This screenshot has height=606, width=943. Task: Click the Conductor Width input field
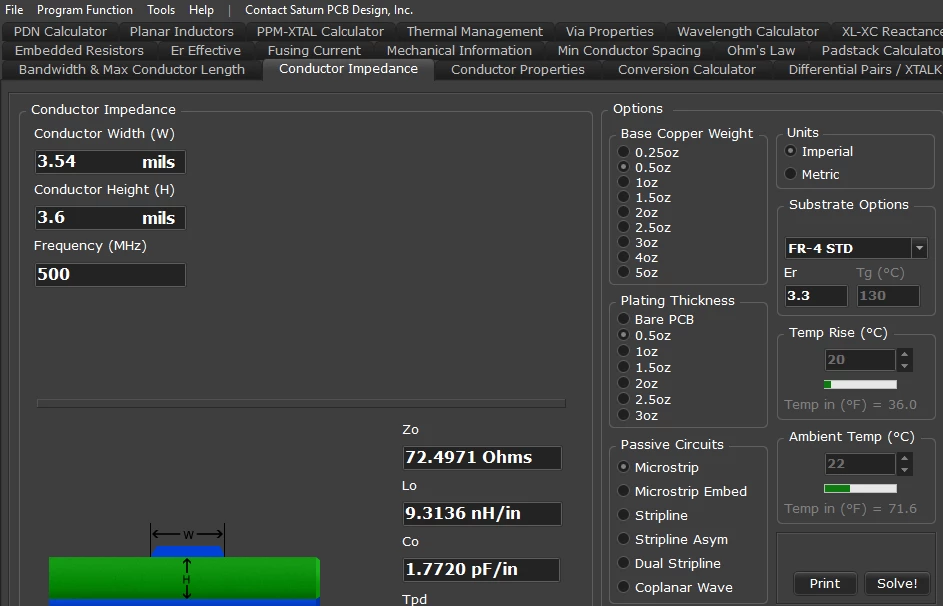pyautogui.click(x=110, y=162)
